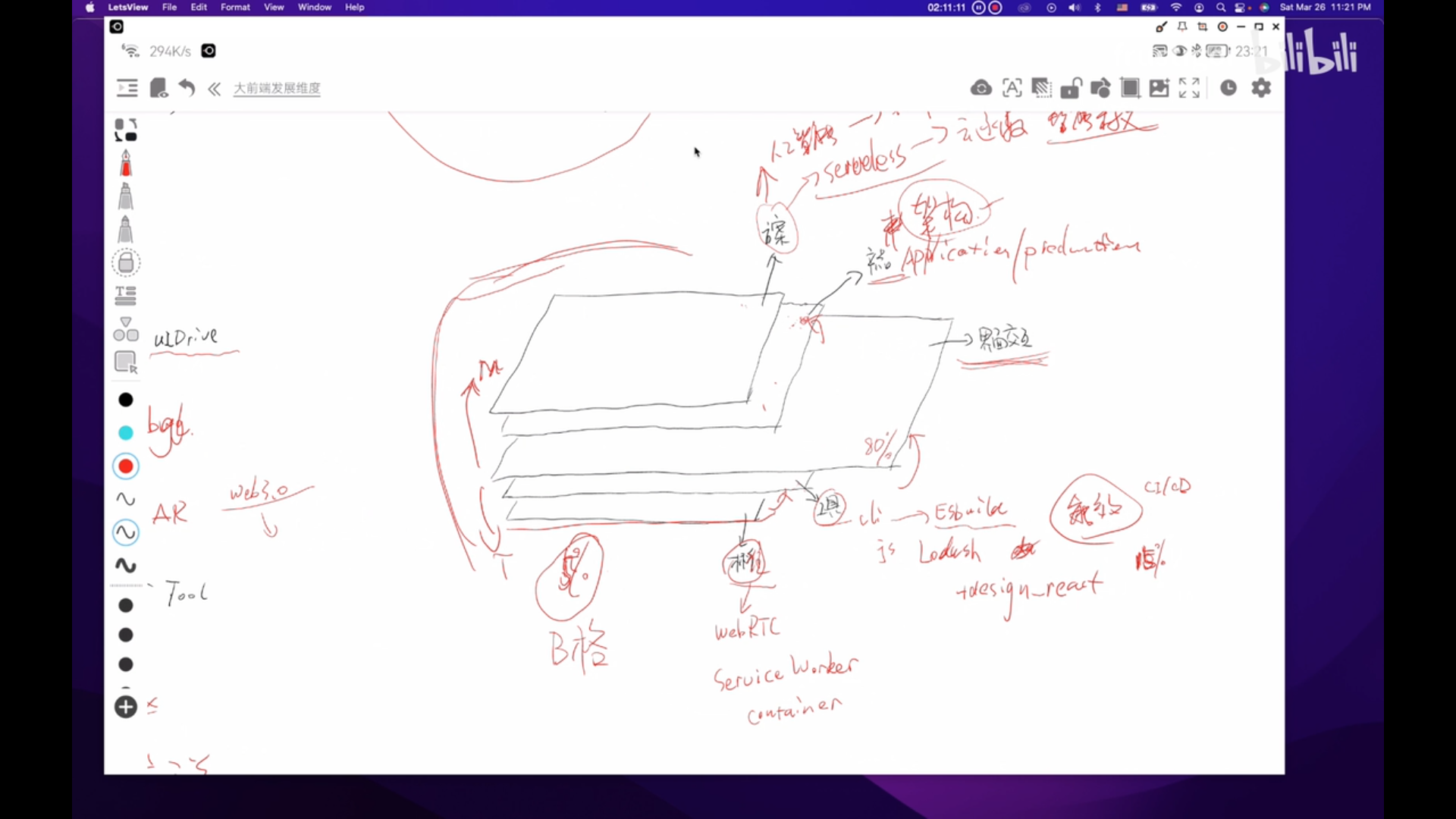Image resolution: width=1456 pixels, height=819 pixels.
Task: Expand the outline sidebar list icon
Action: [127, 88]
